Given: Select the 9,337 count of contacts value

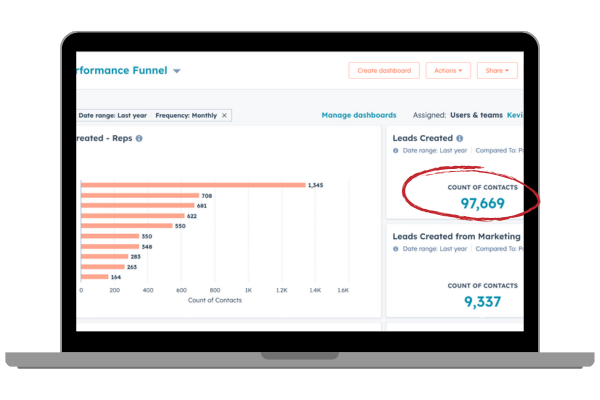Looking at the screenshot, I should [483, 302].
